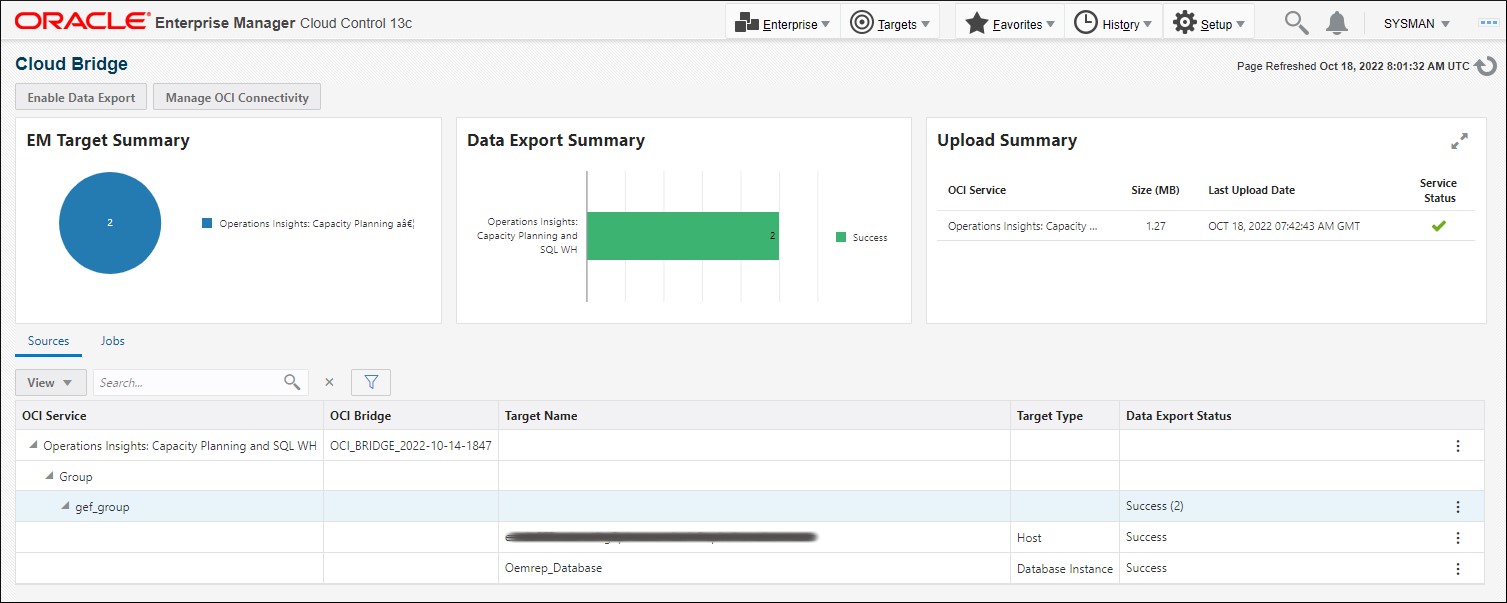Click the Oracle logo in header

[83, 22]
